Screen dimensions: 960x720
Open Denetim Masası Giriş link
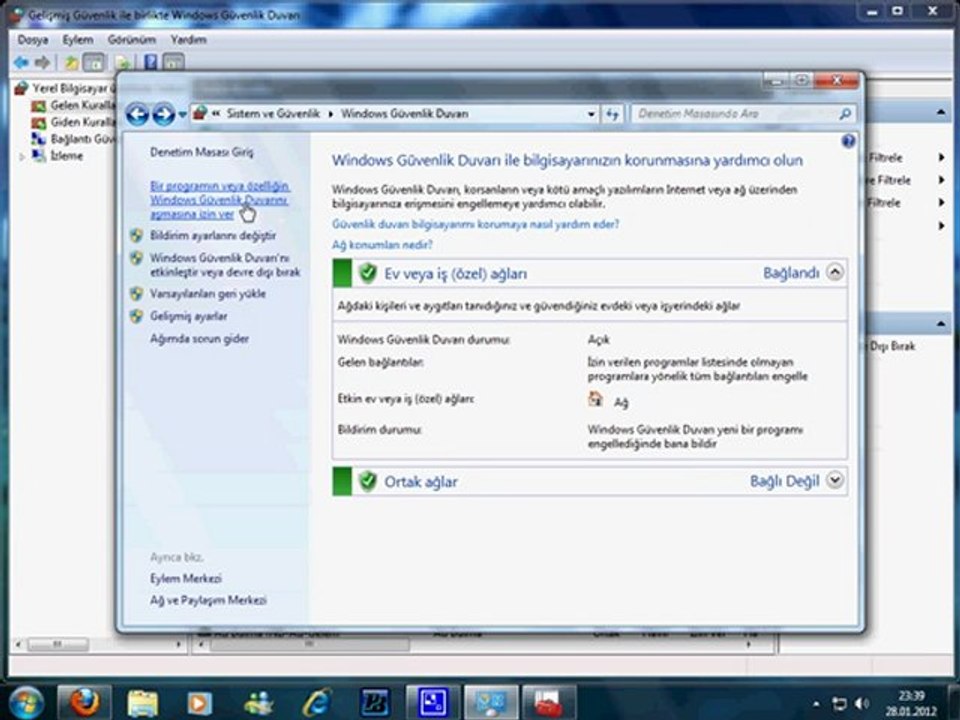[x=201, y=152]
